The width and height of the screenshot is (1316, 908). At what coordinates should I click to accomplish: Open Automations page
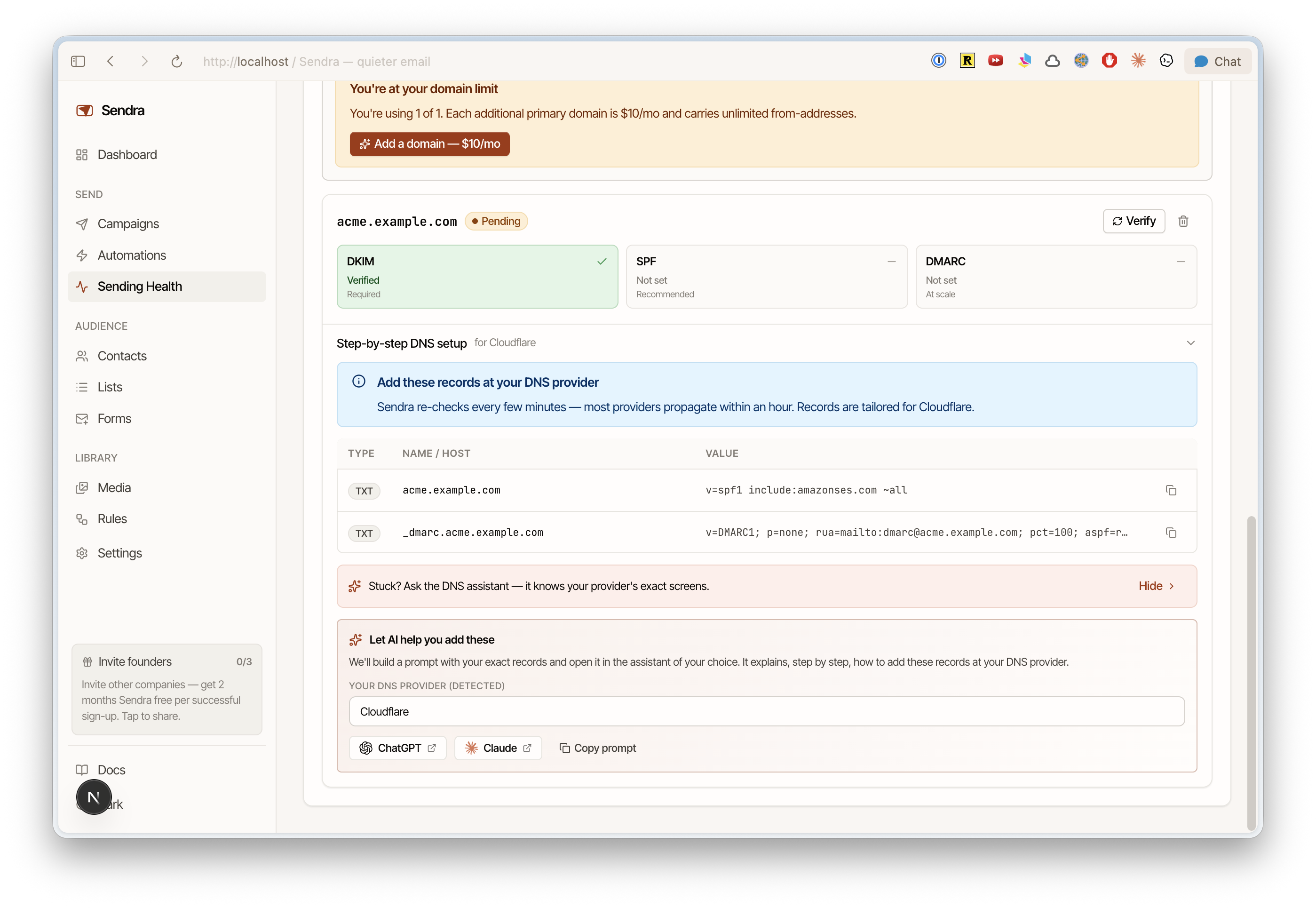[x=166, y=255]
